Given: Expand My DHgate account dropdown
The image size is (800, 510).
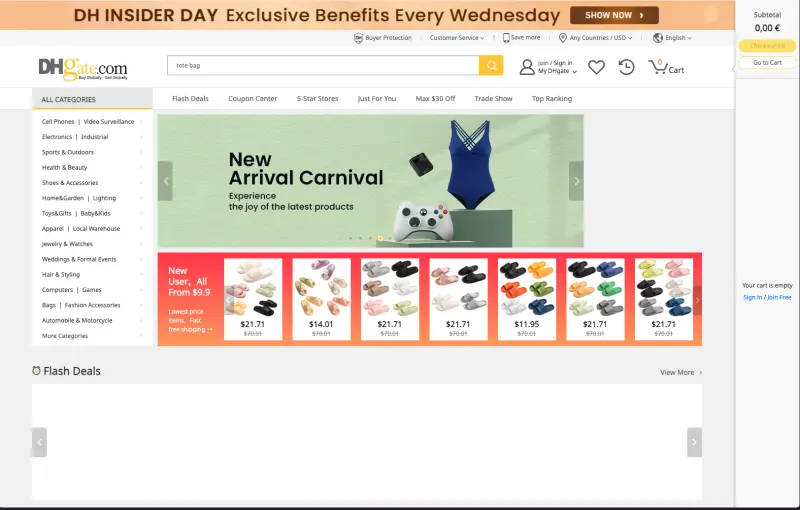Looking at the screenshot, I should click(x=557, y=71).
